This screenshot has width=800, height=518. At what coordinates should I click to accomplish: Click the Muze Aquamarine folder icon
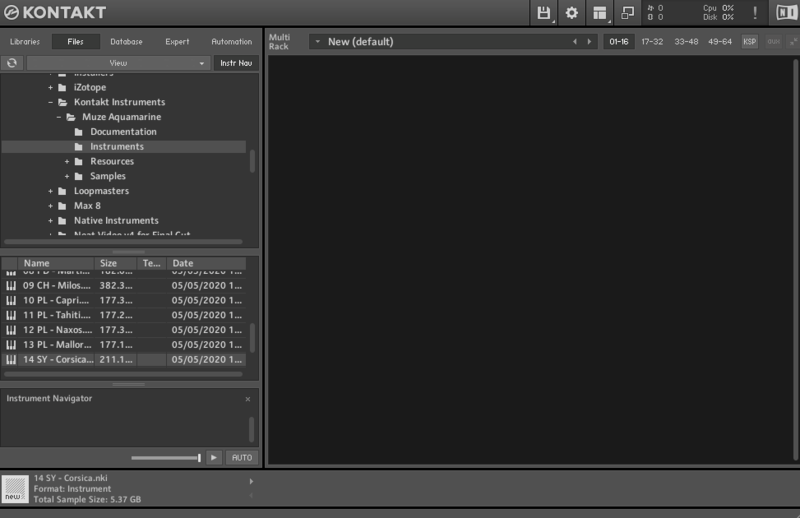[x=71, y=117]
